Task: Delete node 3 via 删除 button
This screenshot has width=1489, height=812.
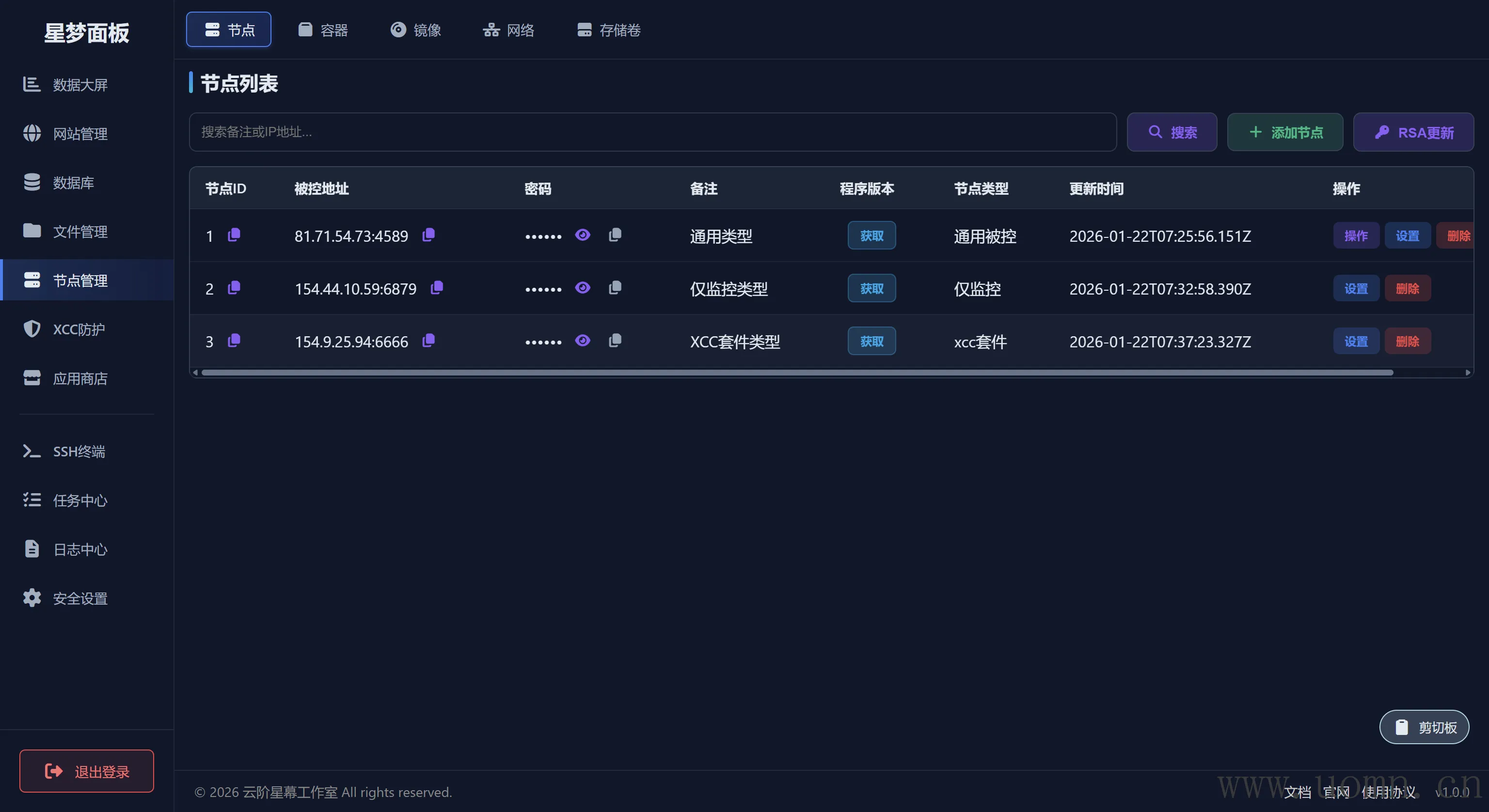Action: 1407,342
